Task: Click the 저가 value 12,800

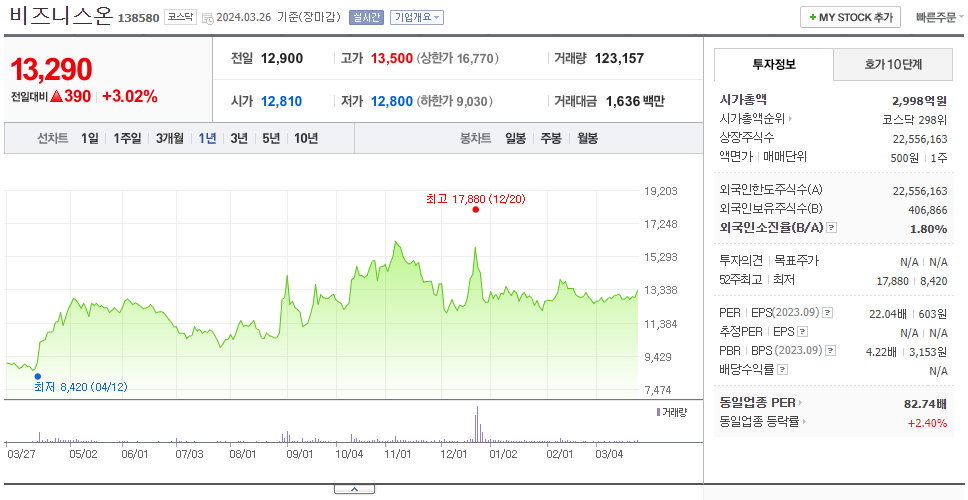Action: pos(391,101)
